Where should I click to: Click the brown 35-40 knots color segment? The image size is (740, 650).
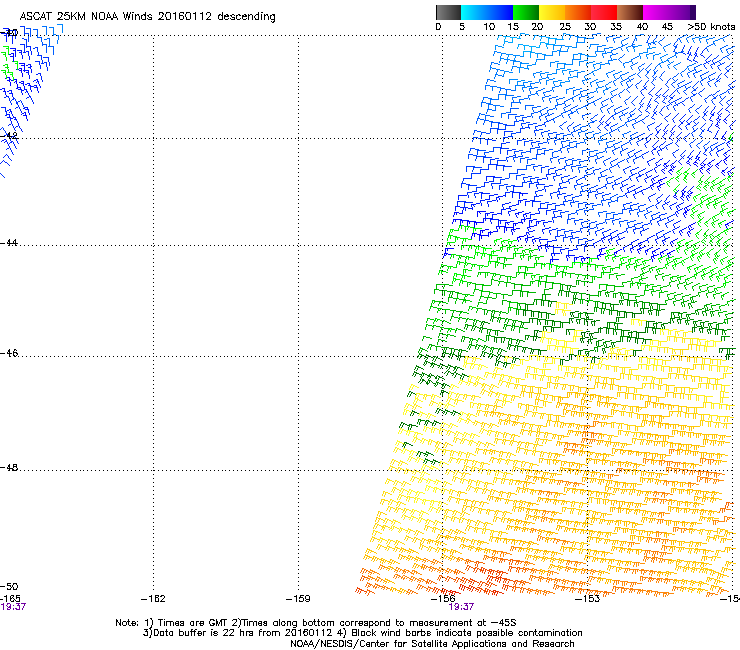[630, 12]
